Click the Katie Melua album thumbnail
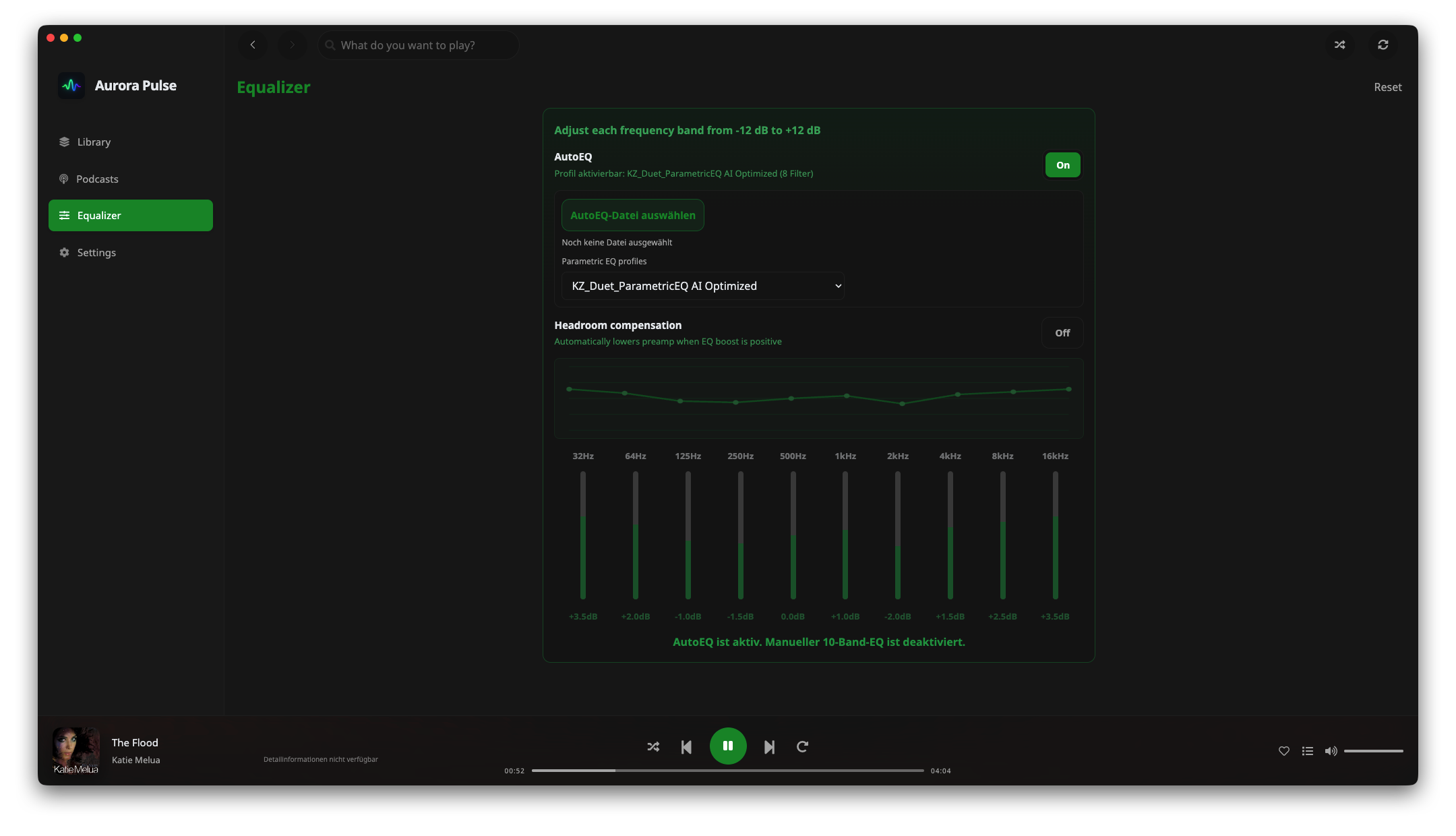The image size is (1456, 836). tap(76, 750)
